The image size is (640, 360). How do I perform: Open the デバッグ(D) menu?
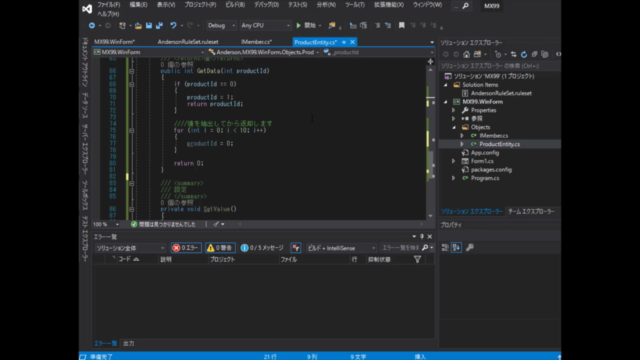point(267,5)
